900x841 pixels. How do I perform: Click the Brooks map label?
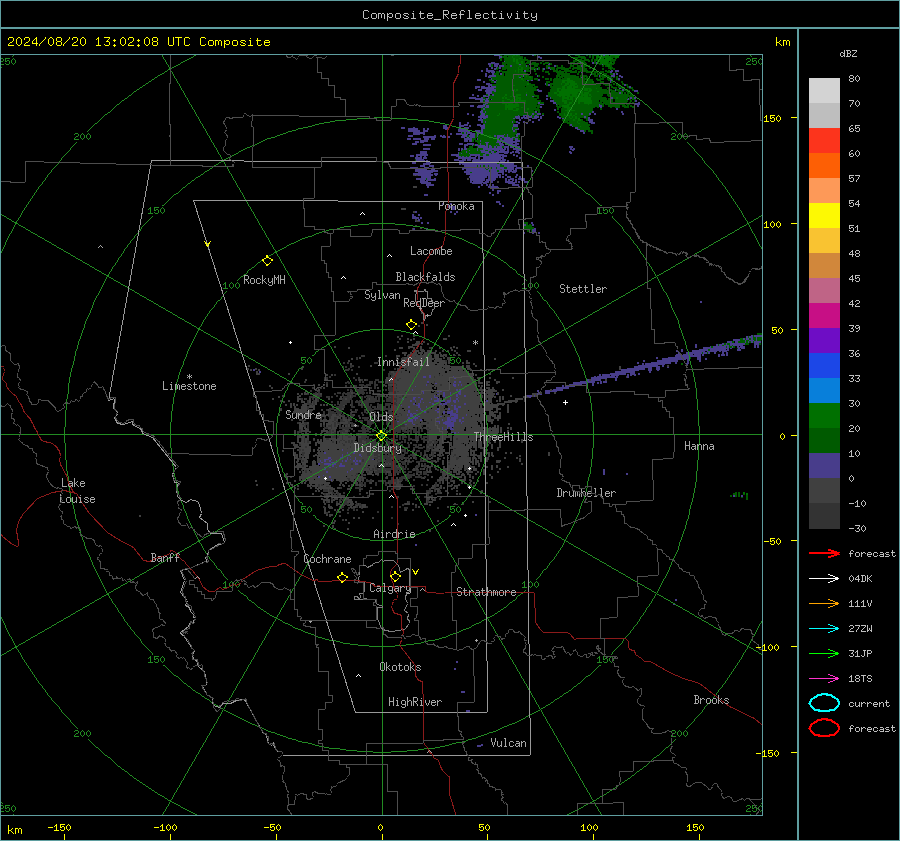[x=711, y=700]
